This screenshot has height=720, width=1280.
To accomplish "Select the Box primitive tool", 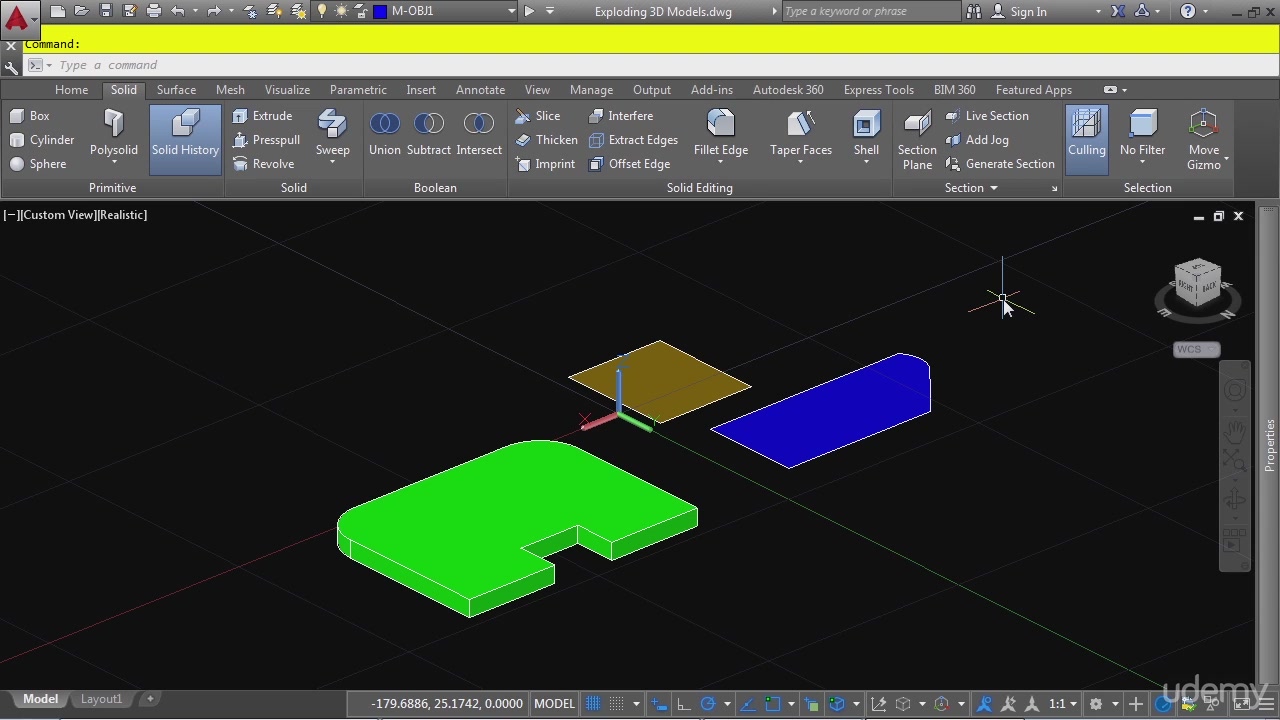I will (30, 116).
